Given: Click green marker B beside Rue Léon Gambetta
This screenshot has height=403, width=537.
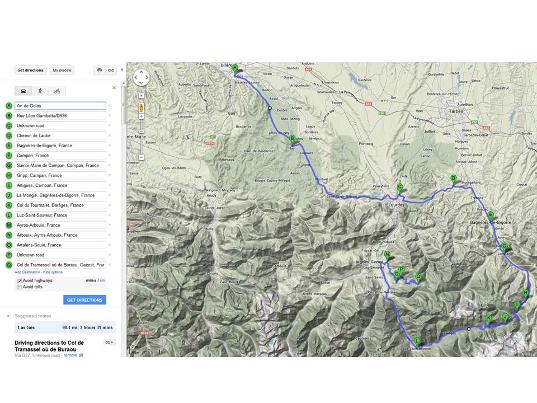Looking at the screenshot, I should tap(9, 116).
